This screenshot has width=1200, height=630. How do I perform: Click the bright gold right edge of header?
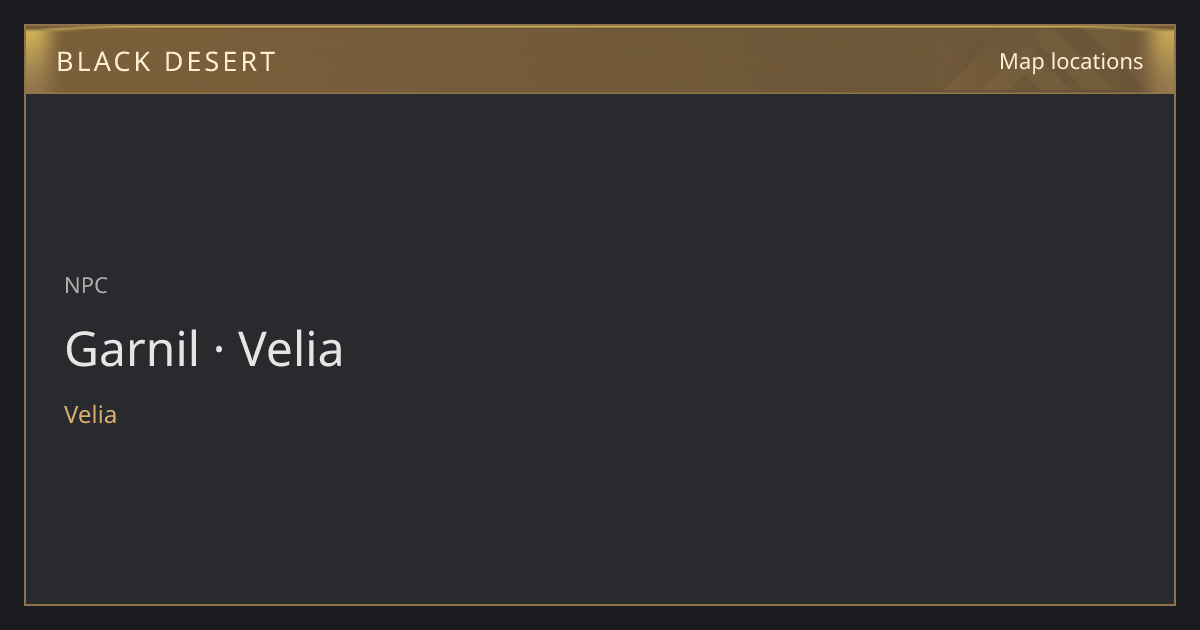coord(1166,60)
